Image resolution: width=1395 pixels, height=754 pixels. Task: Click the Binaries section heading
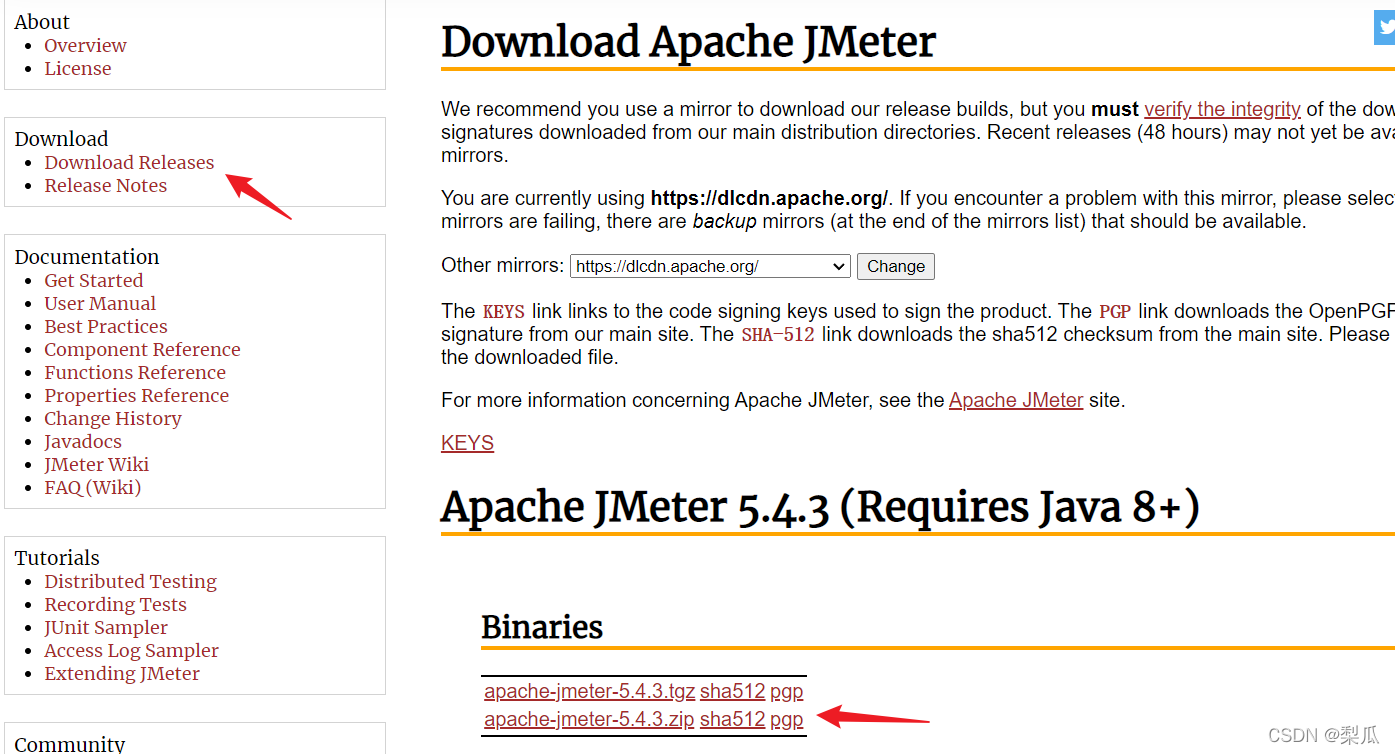(x=542, y=627)
